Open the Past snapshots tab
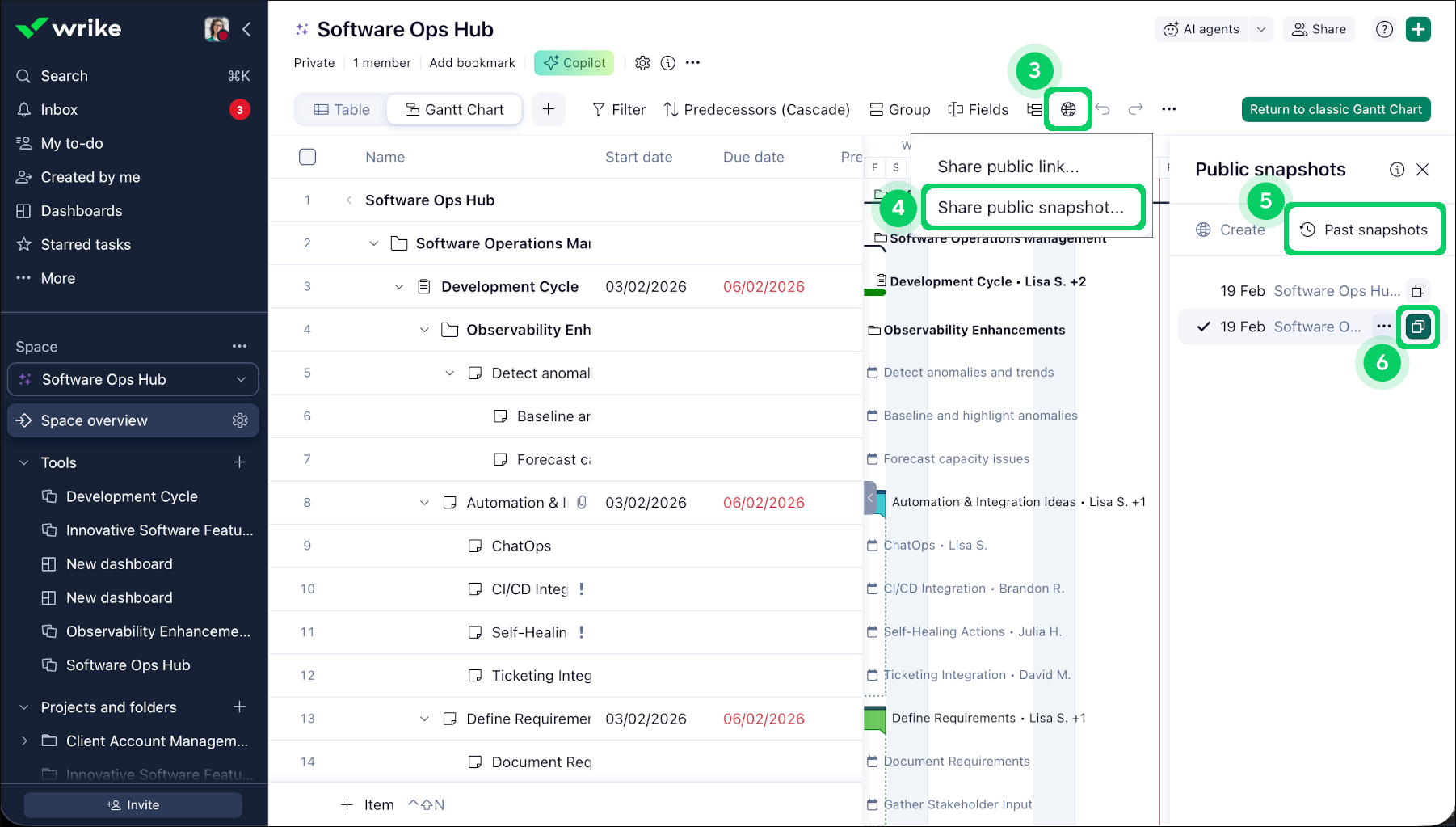Screen dimensions: 1456x827 (1365, 230)
